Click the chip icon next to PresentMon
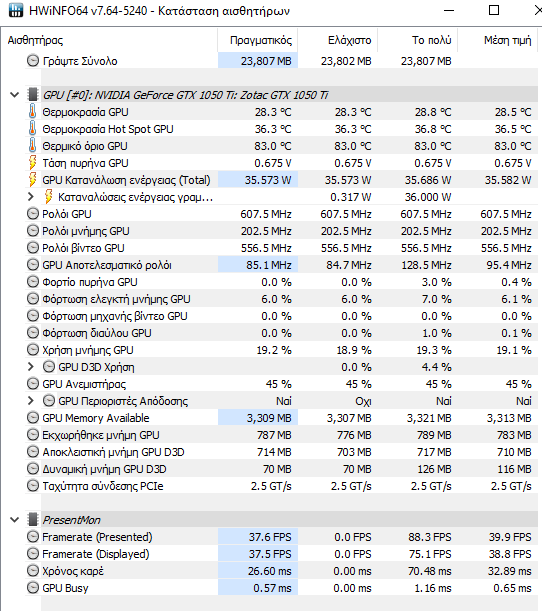The width and height of the screenshot is (542, 611). click(x=33, y=520)
